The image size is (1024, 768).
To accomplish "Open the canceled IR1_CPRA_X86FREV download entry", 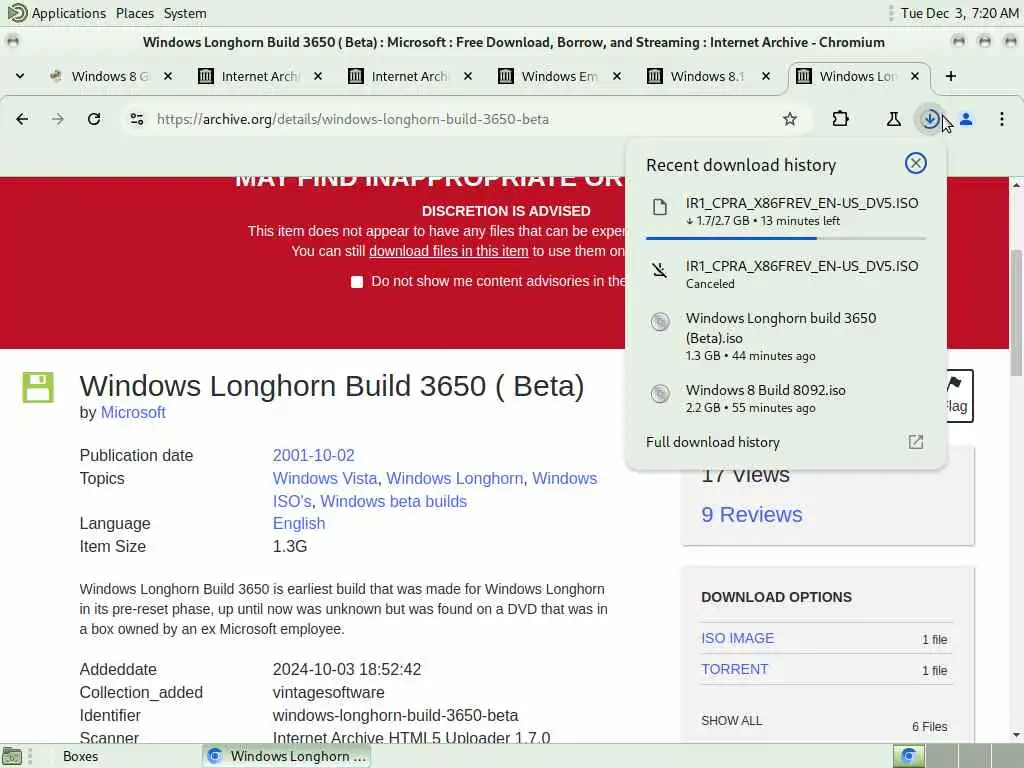I will point(786,274).
